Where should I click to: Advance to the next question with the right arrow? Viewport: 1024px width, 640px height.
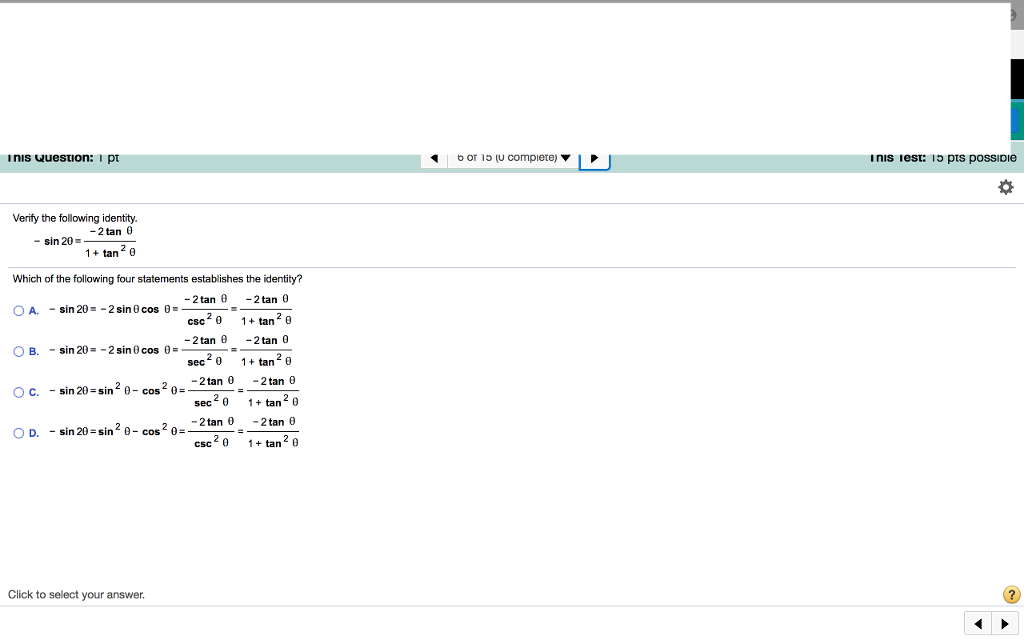coord(594,158)
